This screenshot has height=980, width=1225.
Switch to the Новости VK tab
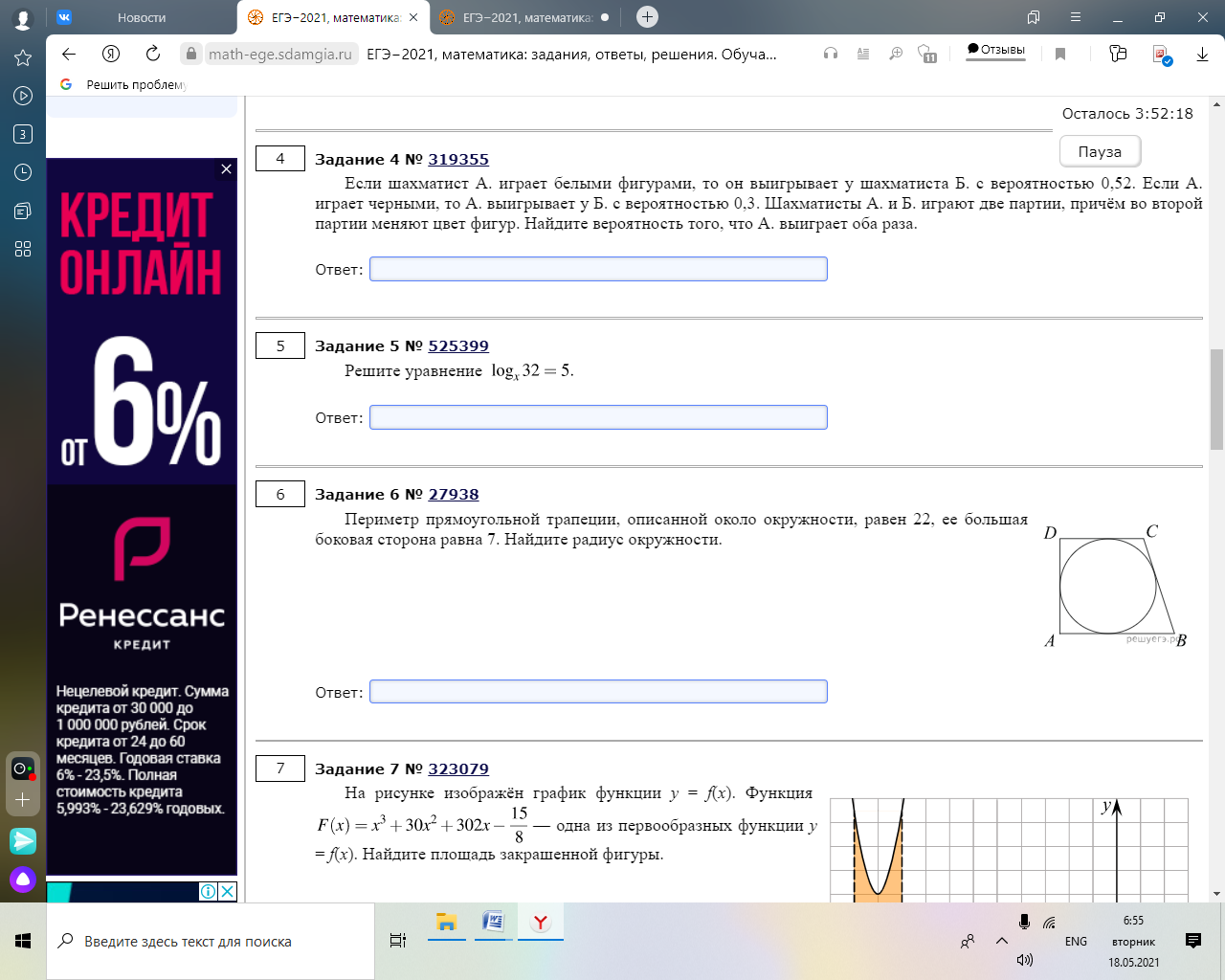[142, 17]
